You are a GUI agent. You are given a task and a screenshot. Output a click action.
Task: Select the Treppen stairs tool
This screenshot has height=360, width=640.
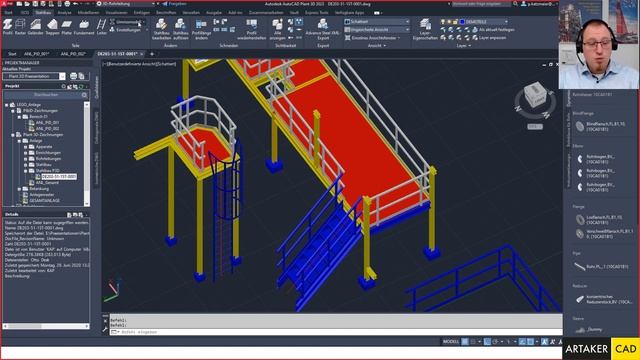(x=52, y=27)
